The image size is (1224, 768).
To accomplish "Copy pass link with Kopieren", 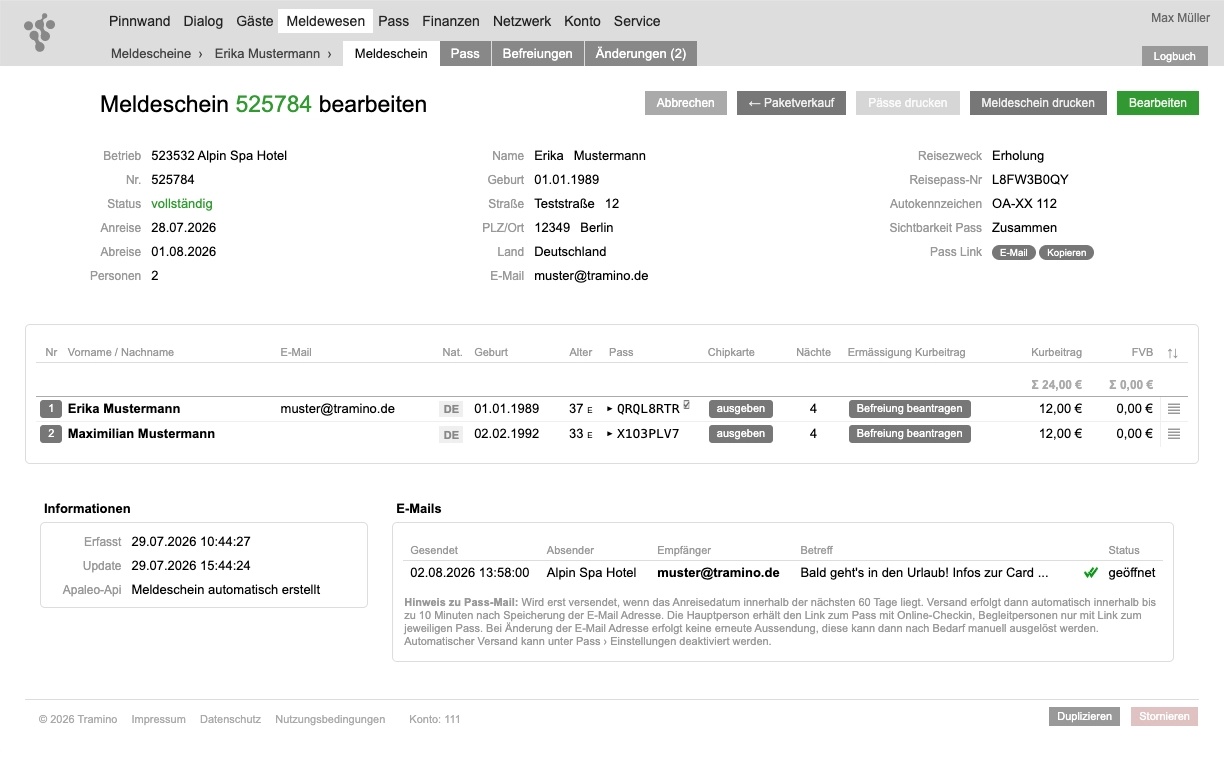I will (1066, 253).
